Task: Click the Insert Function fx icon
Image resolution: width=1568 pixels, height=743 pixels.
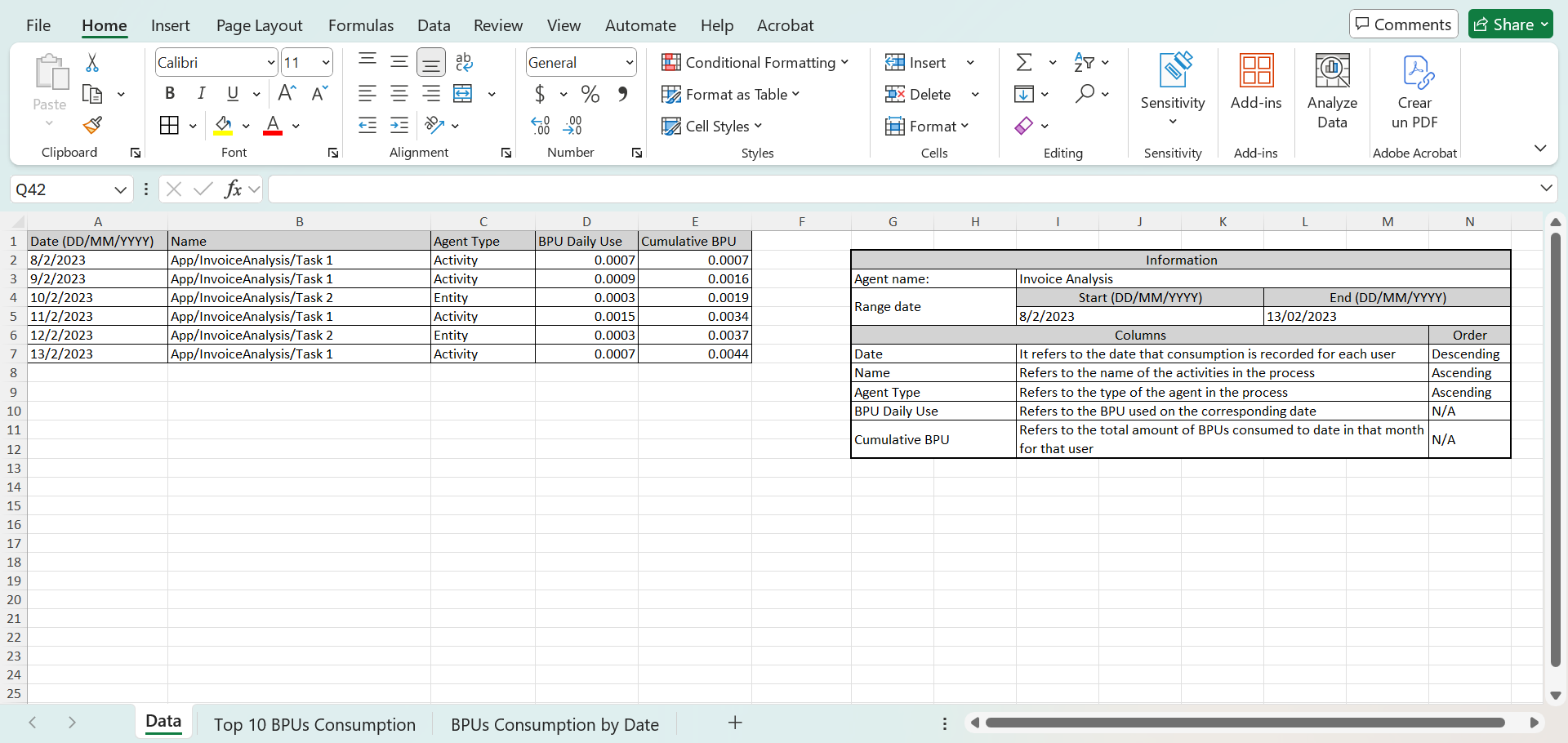Action: 234,189
